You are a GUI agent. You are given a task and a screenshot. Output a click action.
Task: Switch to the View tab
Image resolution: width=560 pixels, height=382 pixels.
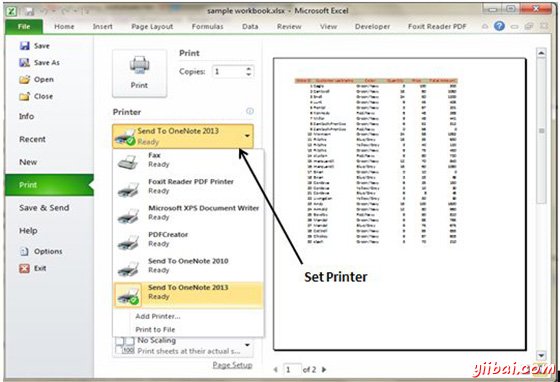(328, 26)
